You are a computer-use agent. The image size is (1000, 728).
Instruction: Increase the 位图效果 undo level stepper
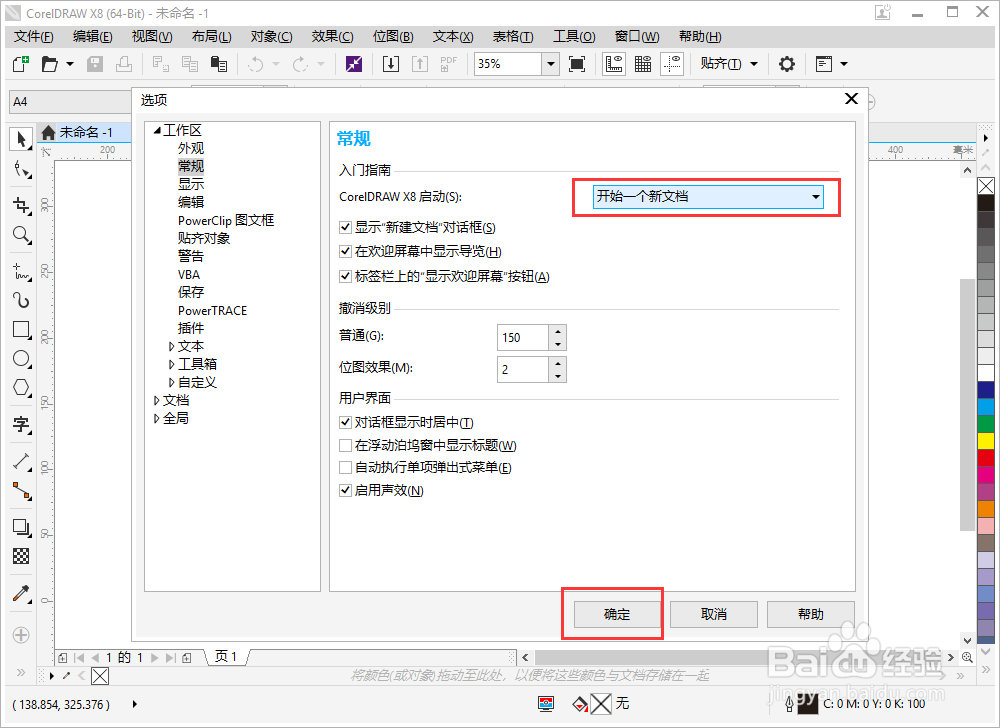[558, 363]
